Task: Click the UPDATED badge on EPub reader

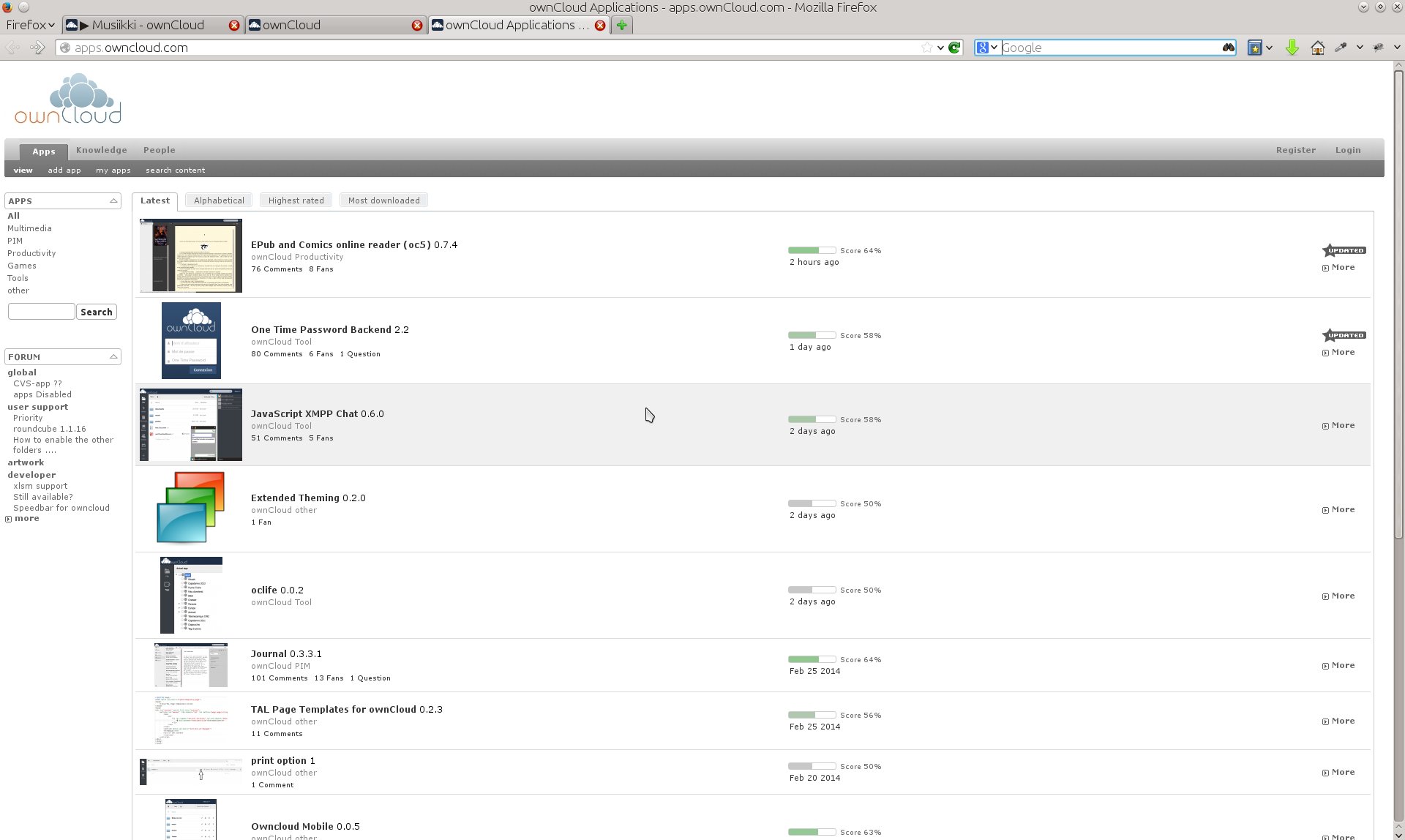Action: point(1344,250)
